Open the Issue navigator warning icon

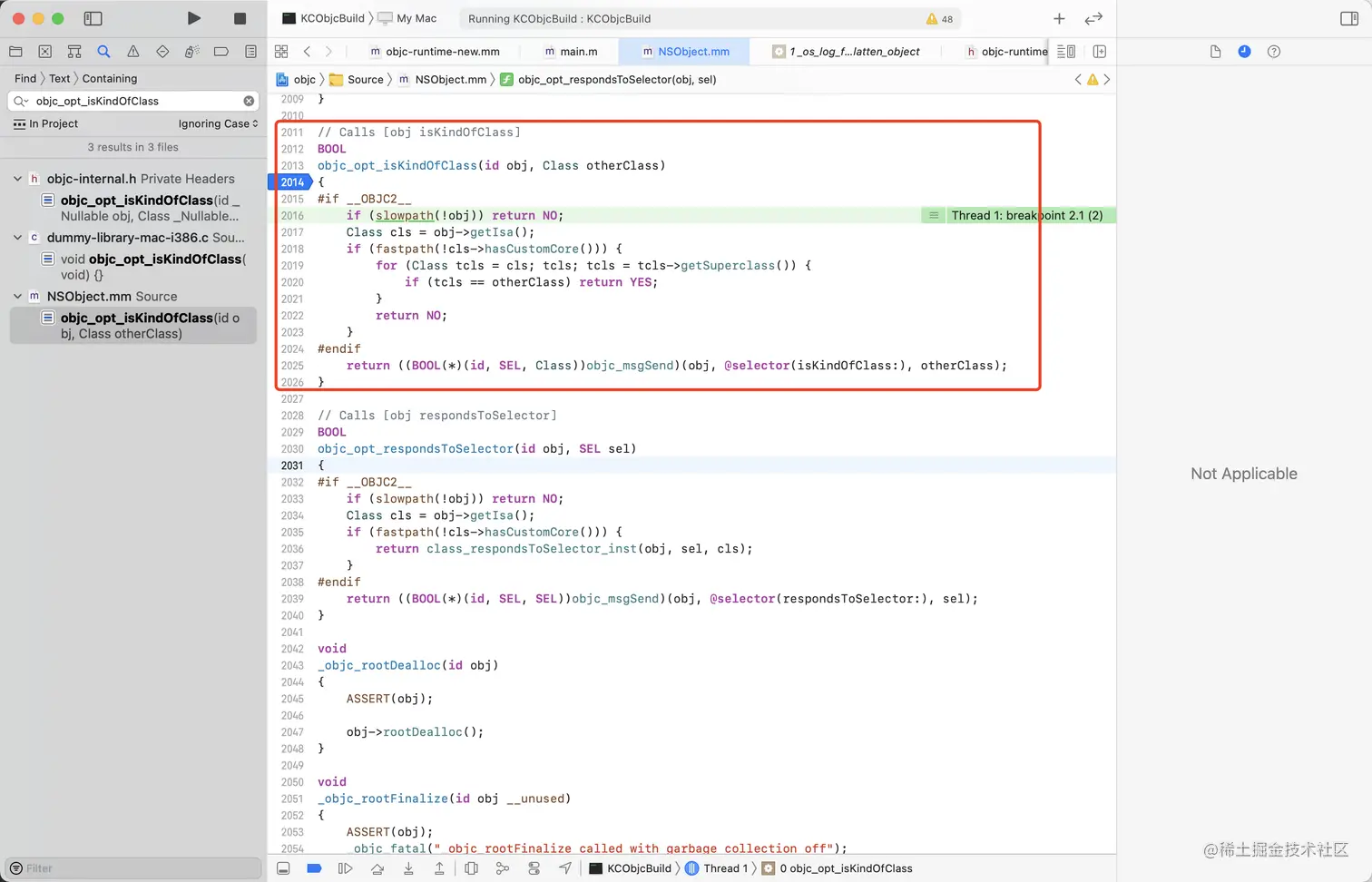[x=133, y=52]
